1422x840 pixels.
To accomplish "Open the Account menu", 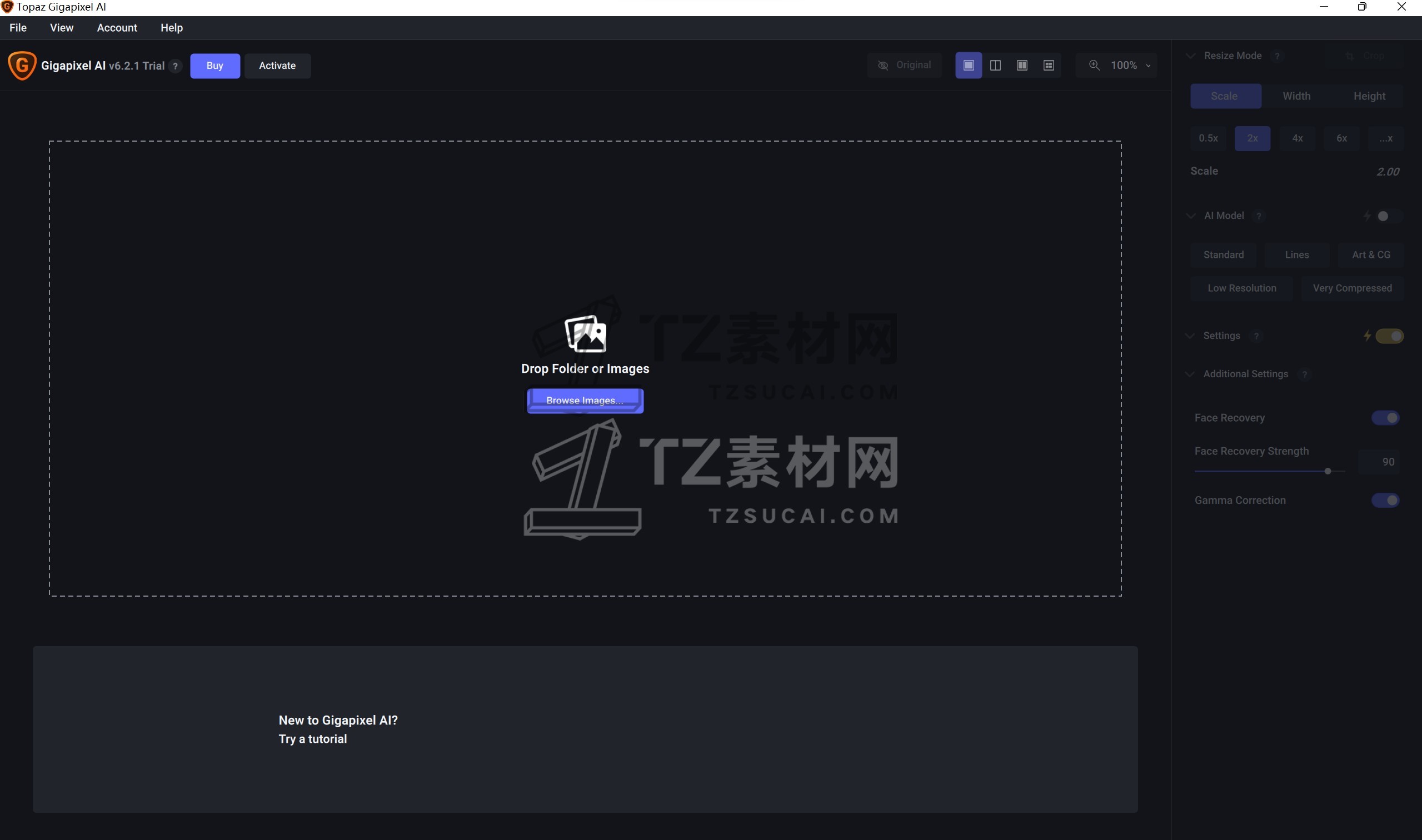I will 117,28.
